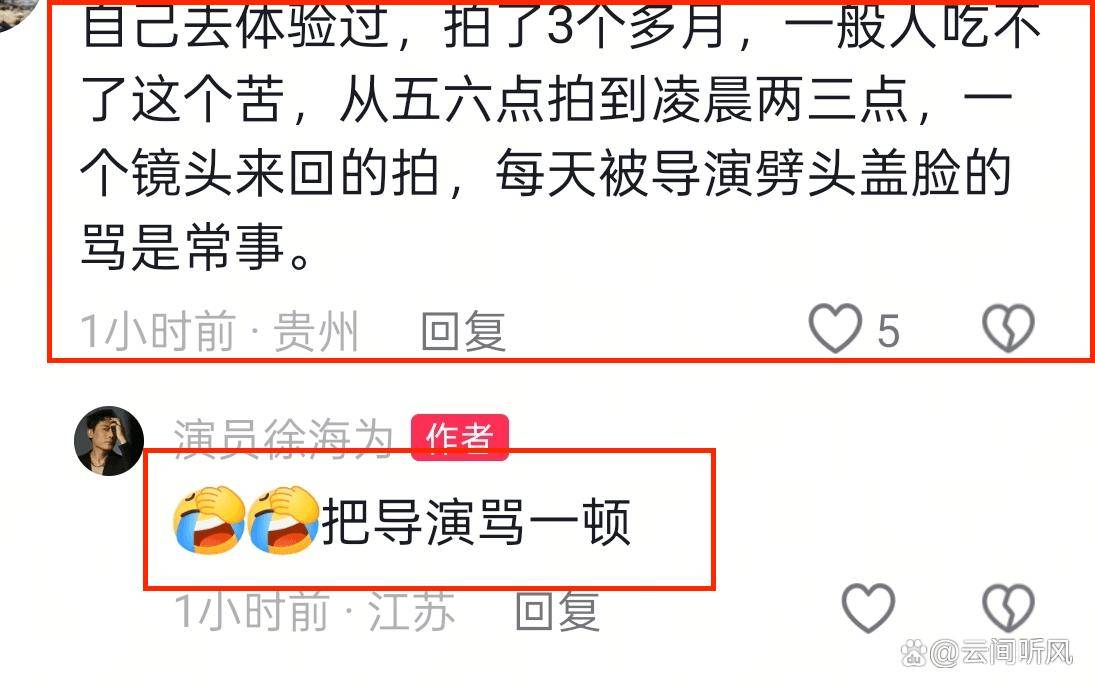
Task: Click the location label 江苏
Action: tap(412, 610)
